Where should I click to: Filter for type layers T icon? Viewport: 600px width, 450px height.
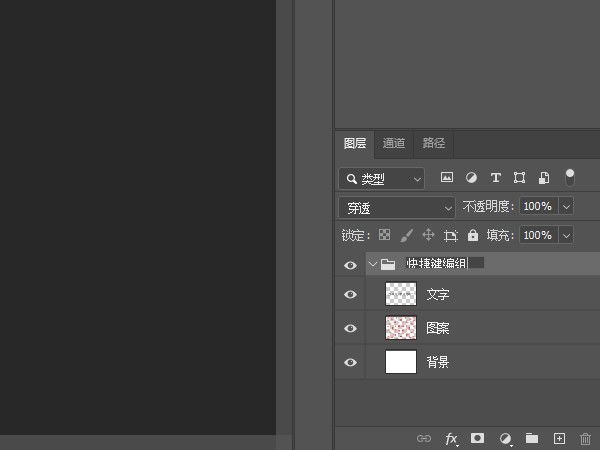[x=496, y=178]
